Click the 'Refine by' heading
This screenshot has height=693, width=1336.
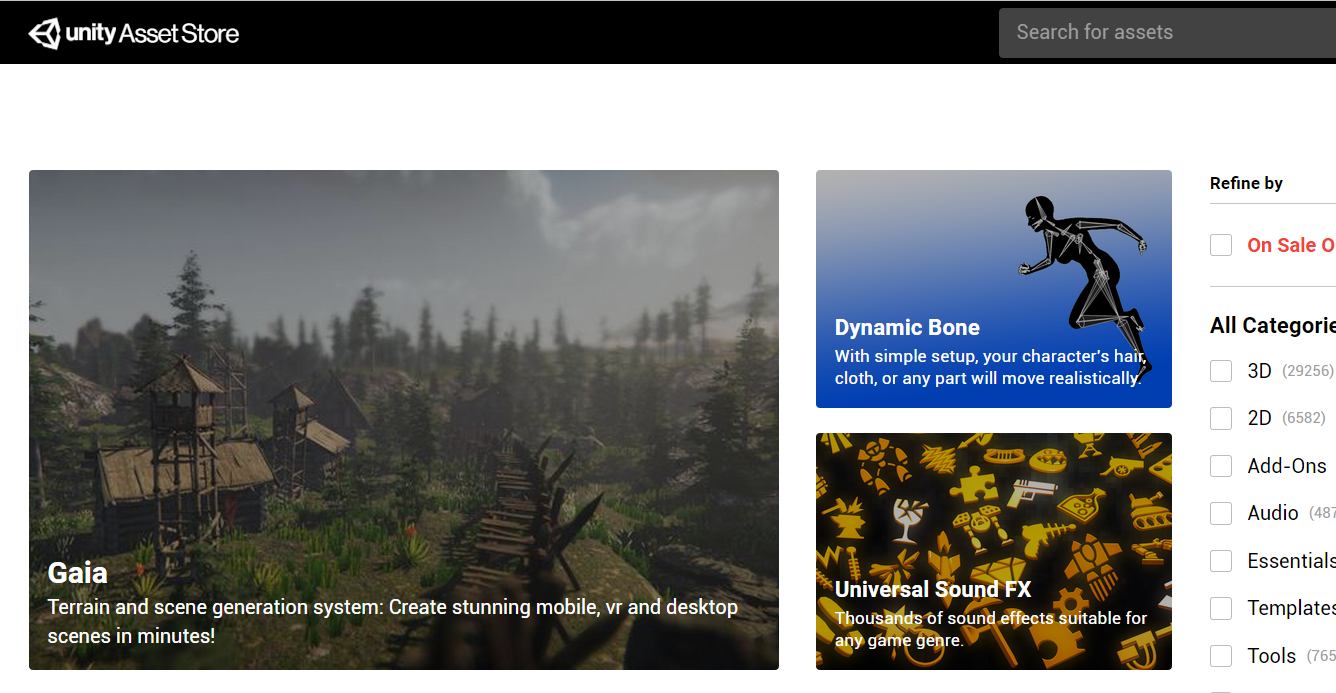pyautogui.click(x=1246, y=183)
